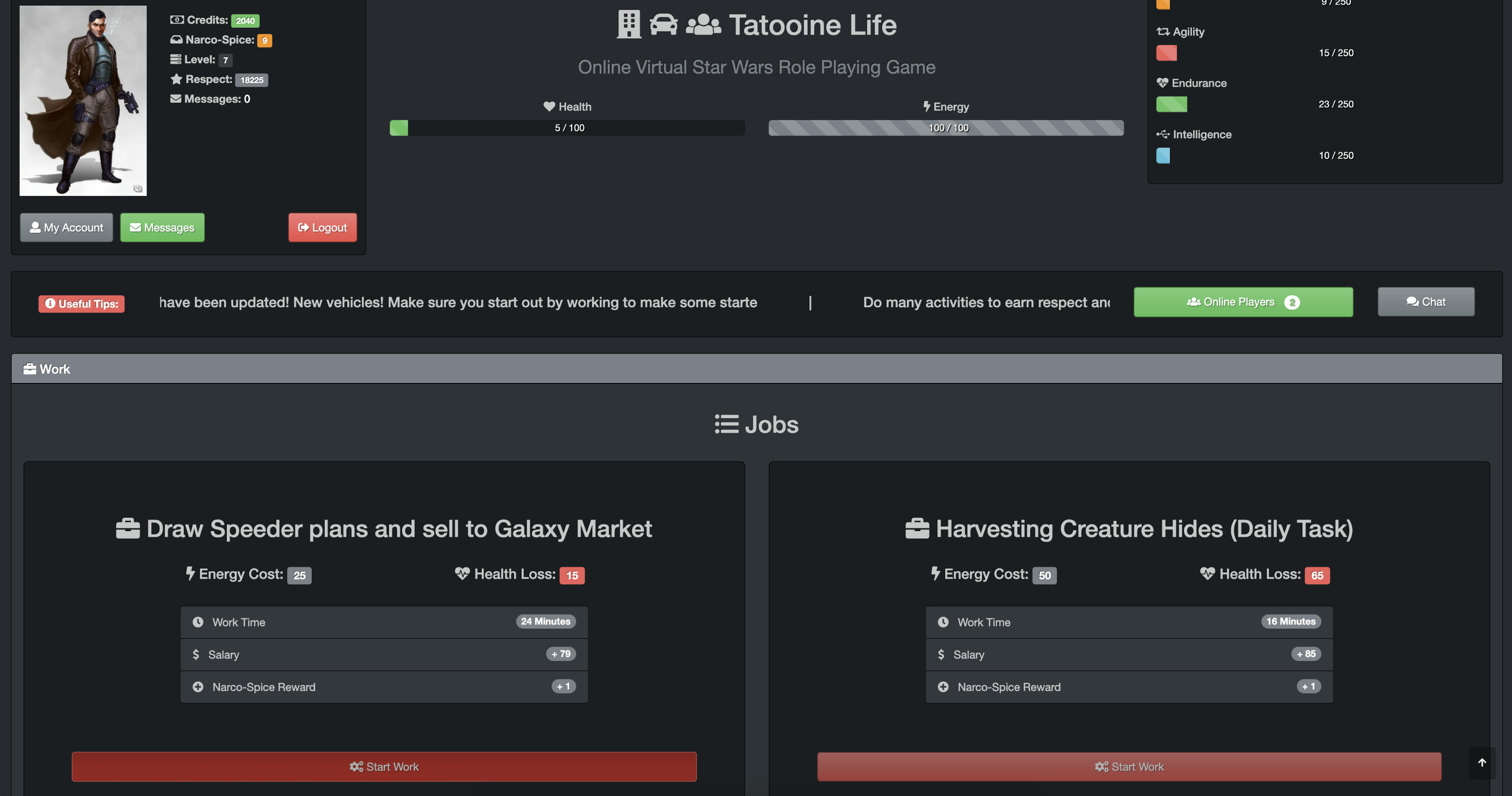Click the Credits money icon
The height and width of the screenshot is (796, 1512).
(177, 20)
